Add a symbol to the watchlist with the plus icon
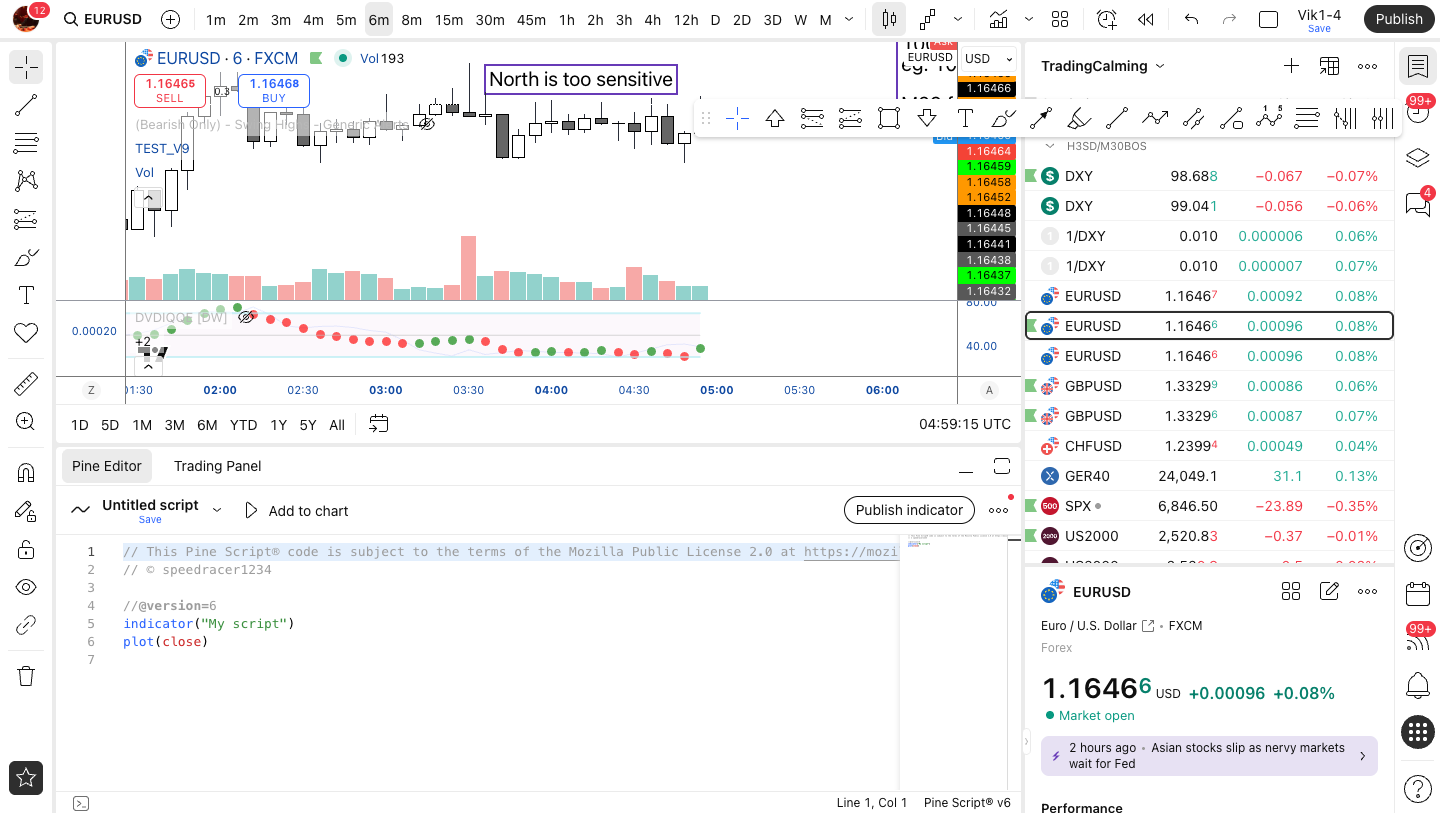 pyautogui.click(x=1291, y=66)
